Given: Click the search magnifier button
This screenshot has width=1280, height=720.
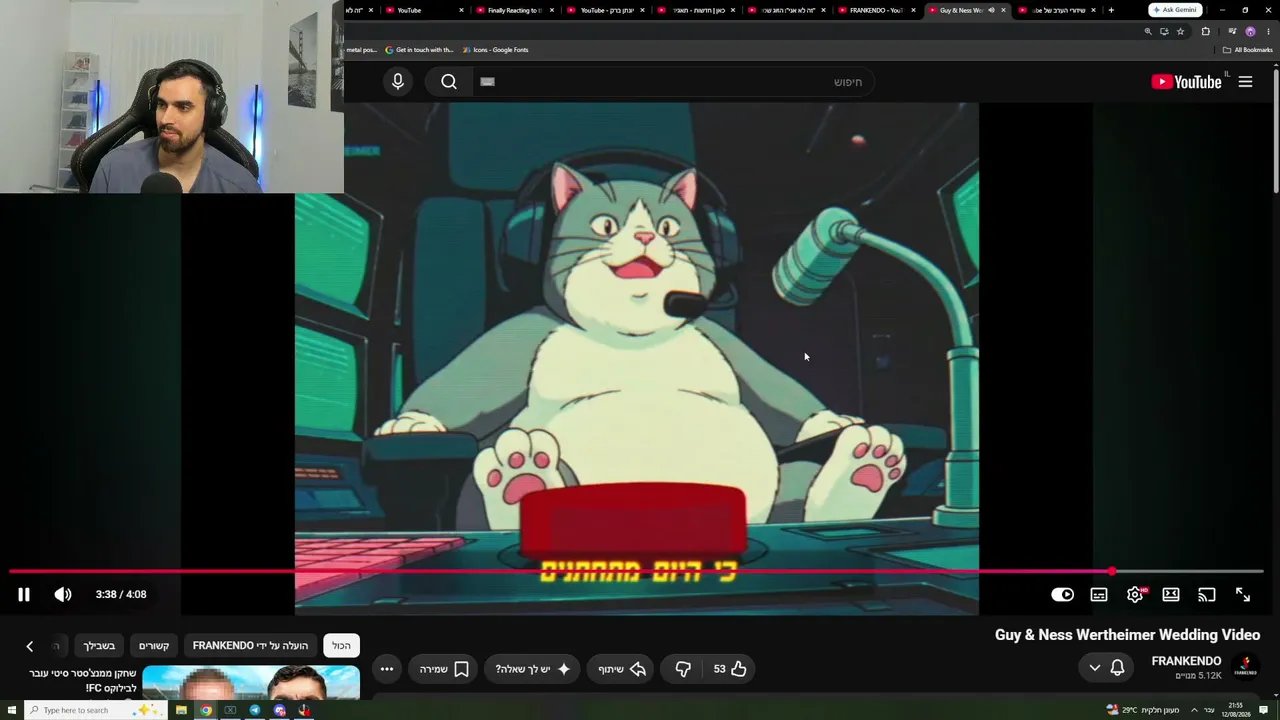Looking at the screenshot, I should point(449,82).
